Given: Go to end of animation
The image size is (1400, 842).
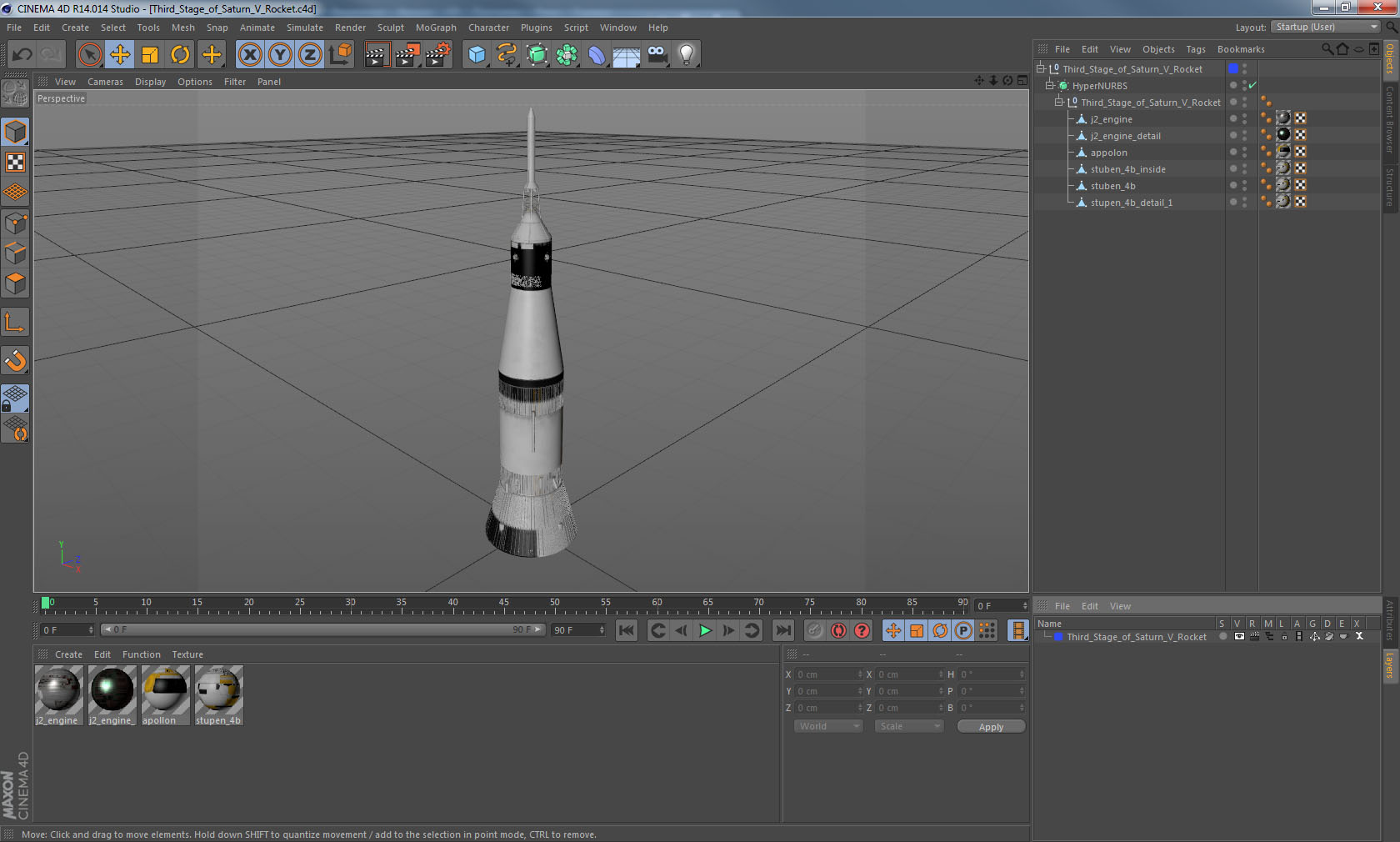Looking at the screenshot, I should point(782,630).
